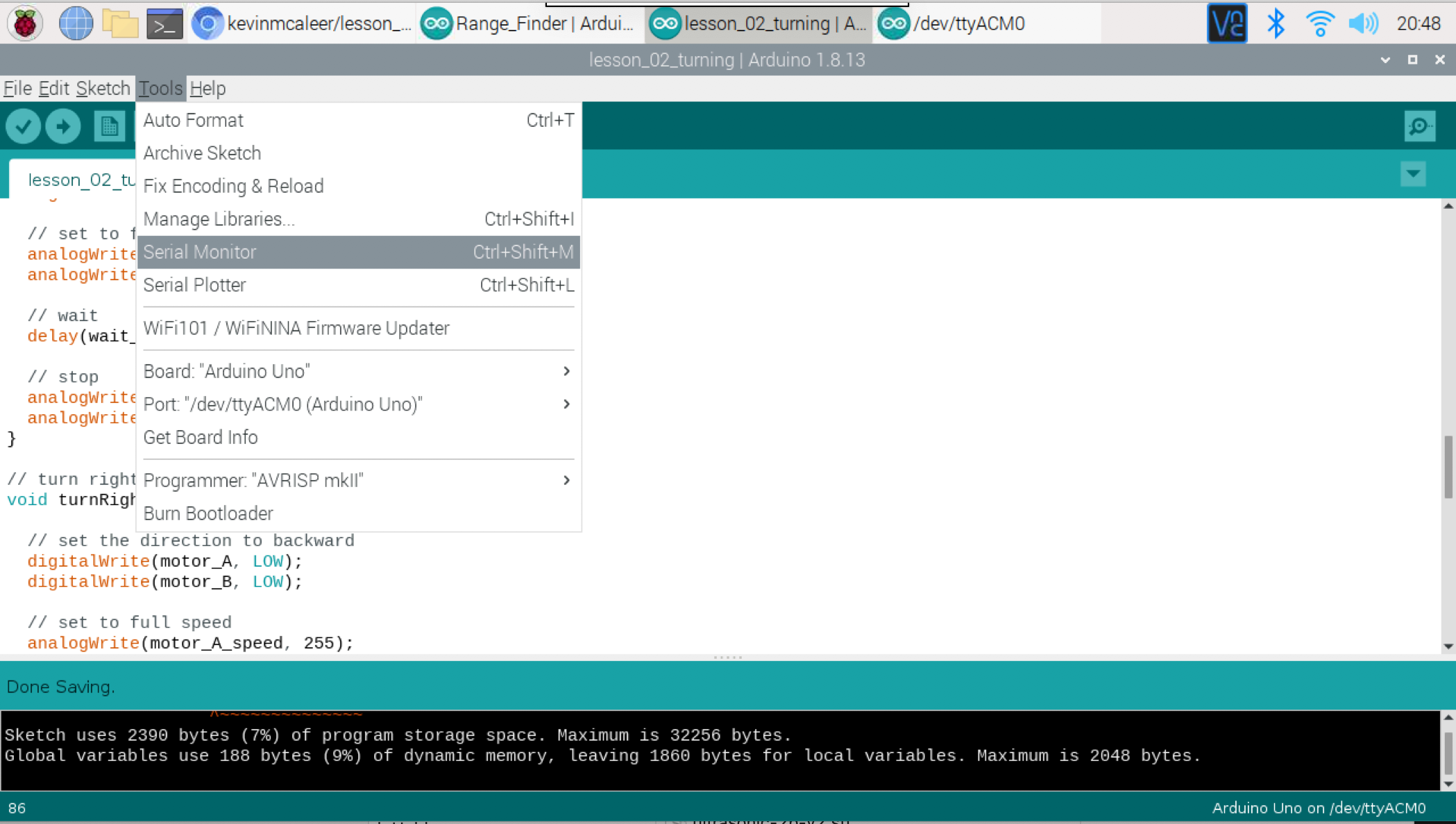Click the editor scroll up arrow
This screenshot has width=1456, height=824.
click(x=1448, y=206)
